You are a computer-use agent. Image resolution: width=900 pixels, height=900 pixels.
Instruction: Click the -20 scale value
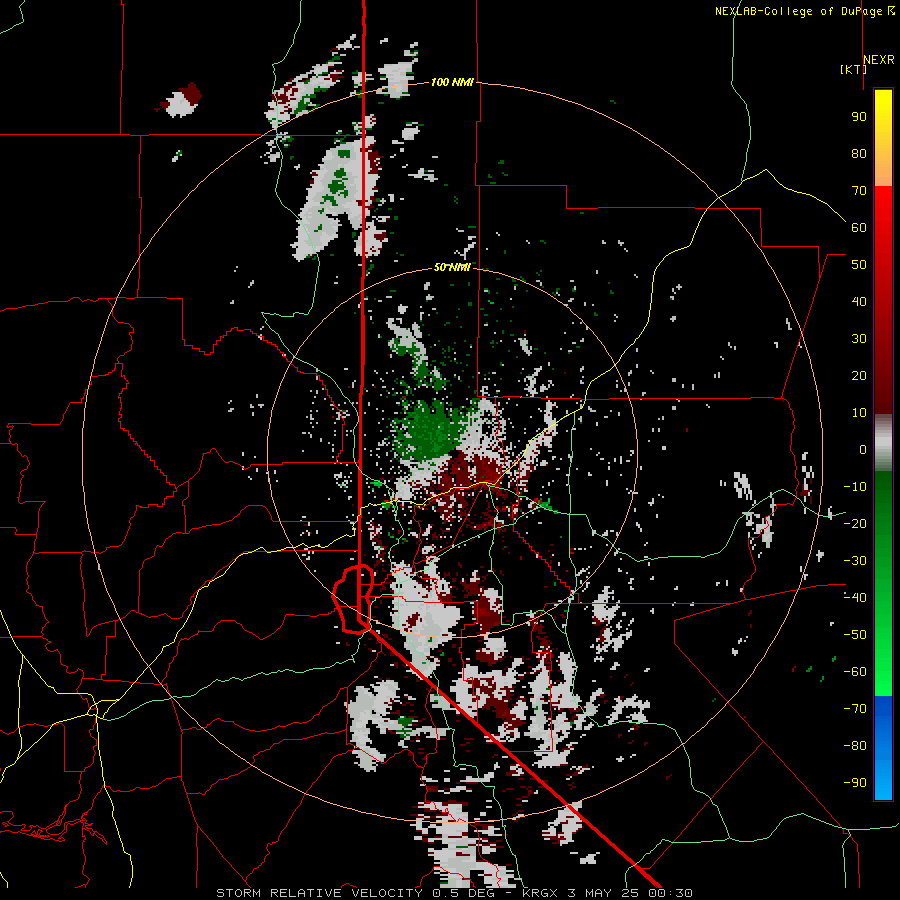[855, 523]
